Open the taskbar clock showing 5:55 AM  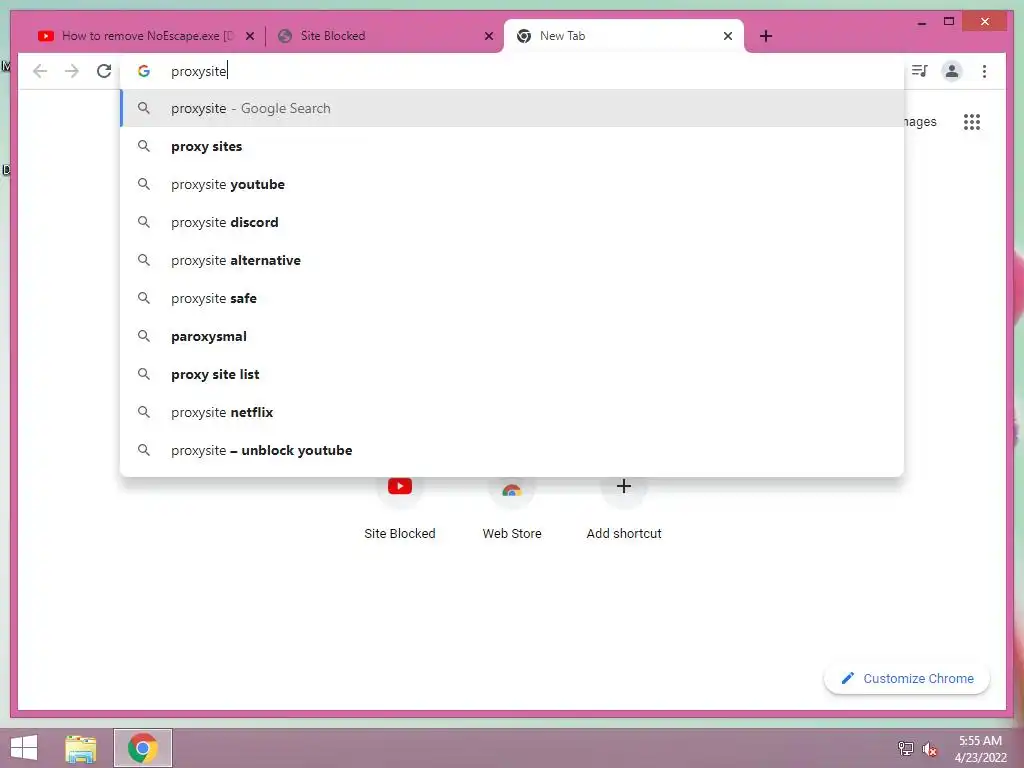click(980, 749)
